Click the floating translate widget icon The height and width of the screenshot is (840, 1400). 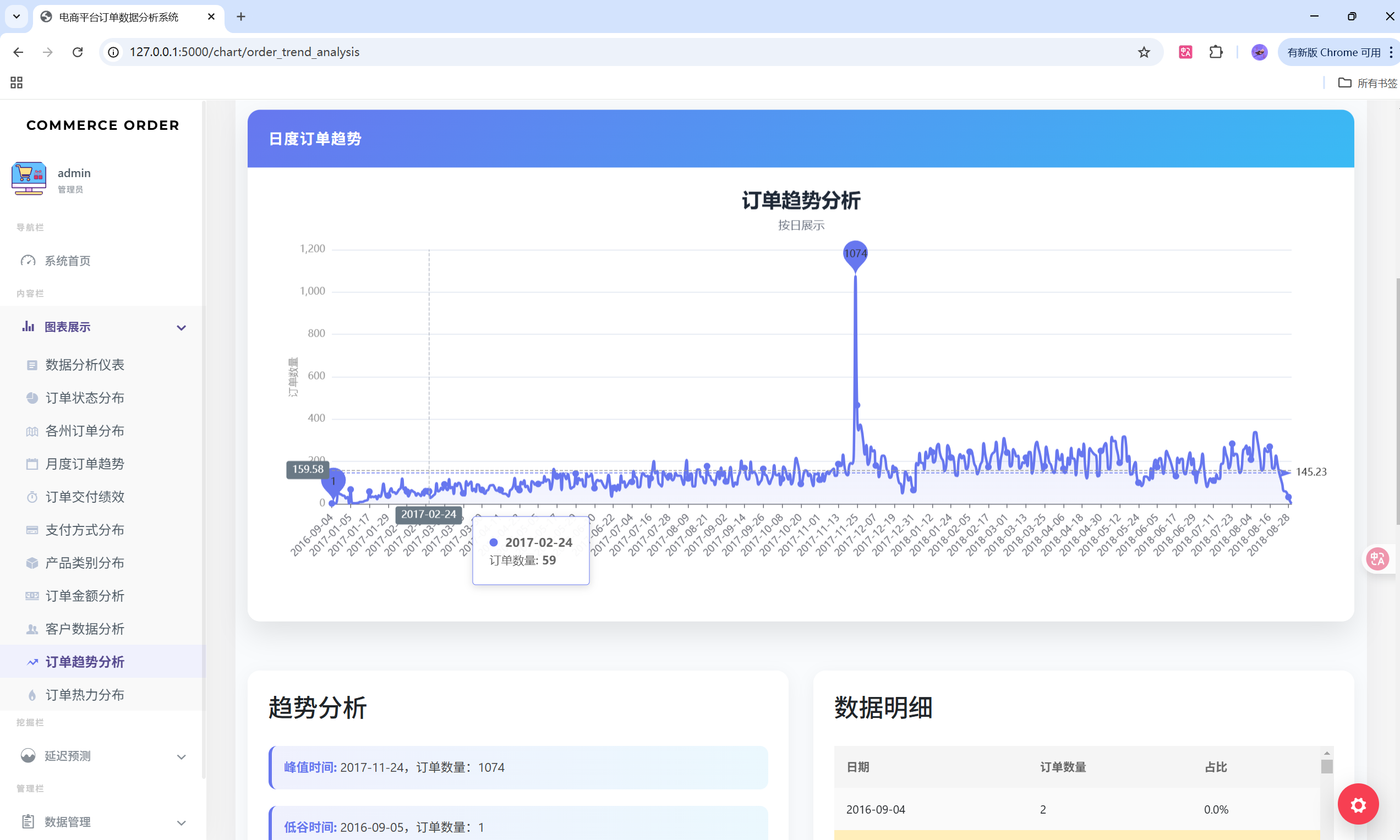1377,559
